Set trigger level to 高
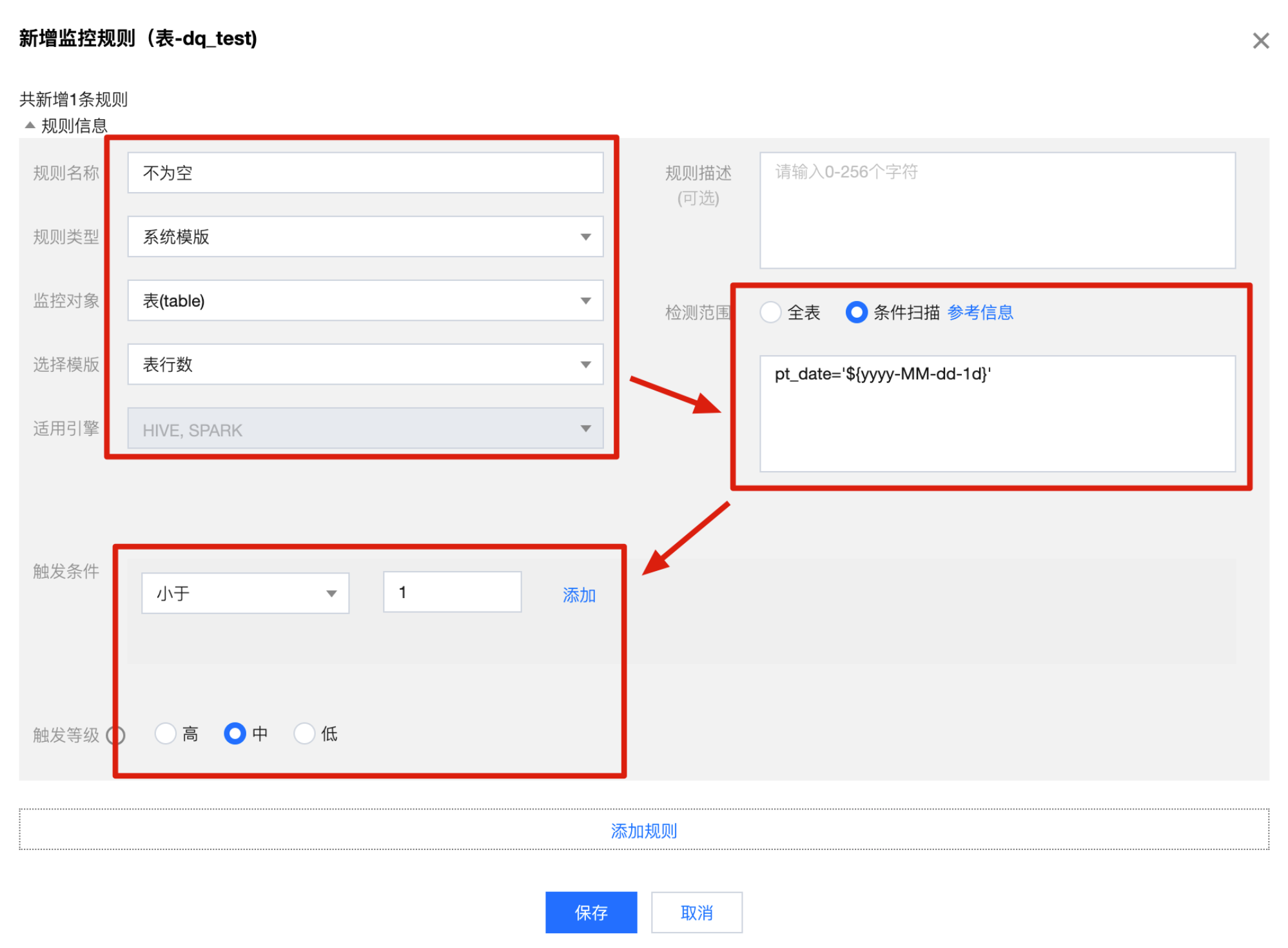The image size is (1288, 948). (166, 733)
